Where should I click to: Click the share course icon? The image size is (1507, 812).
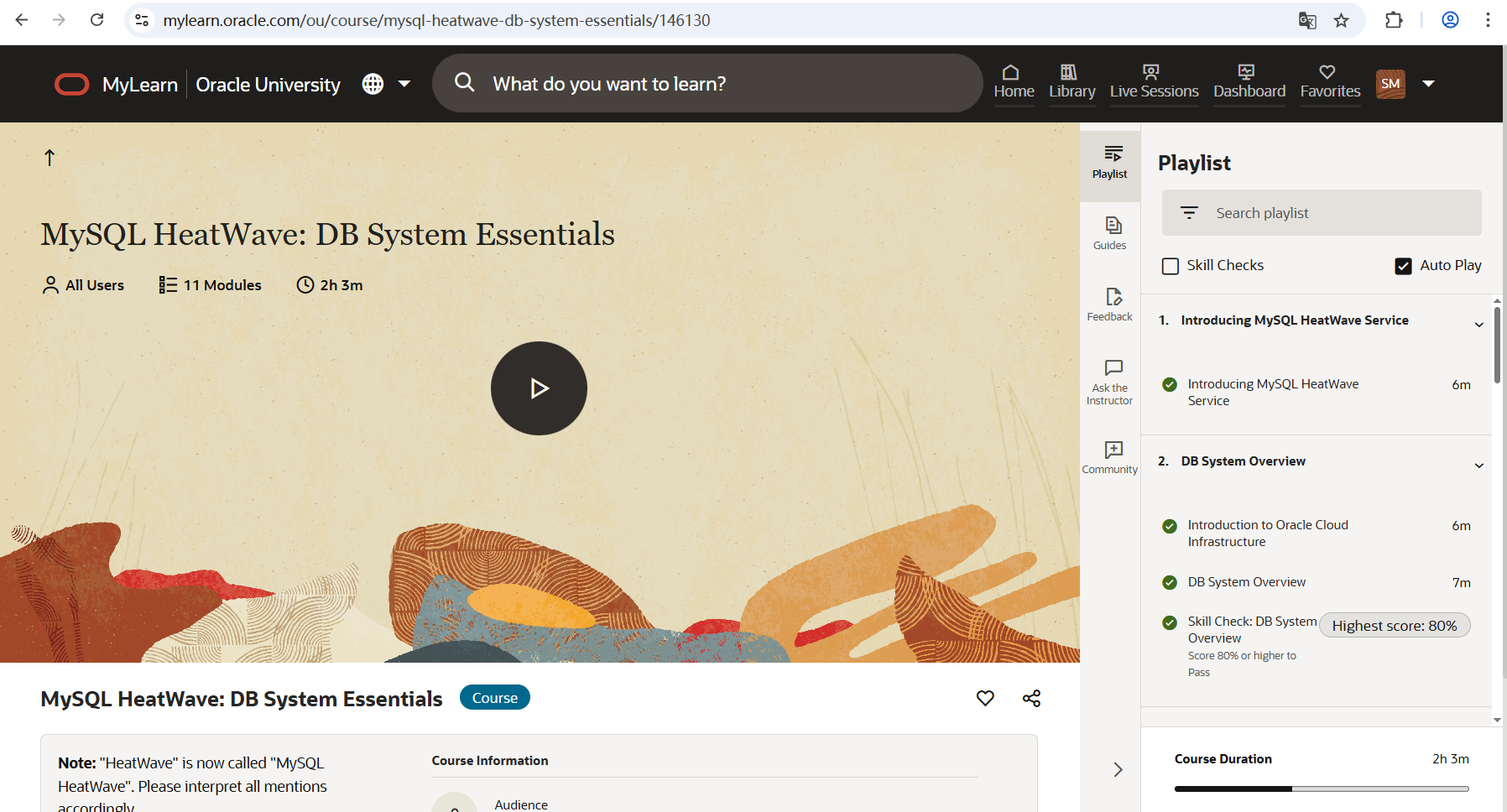[x=1031, y=698]
